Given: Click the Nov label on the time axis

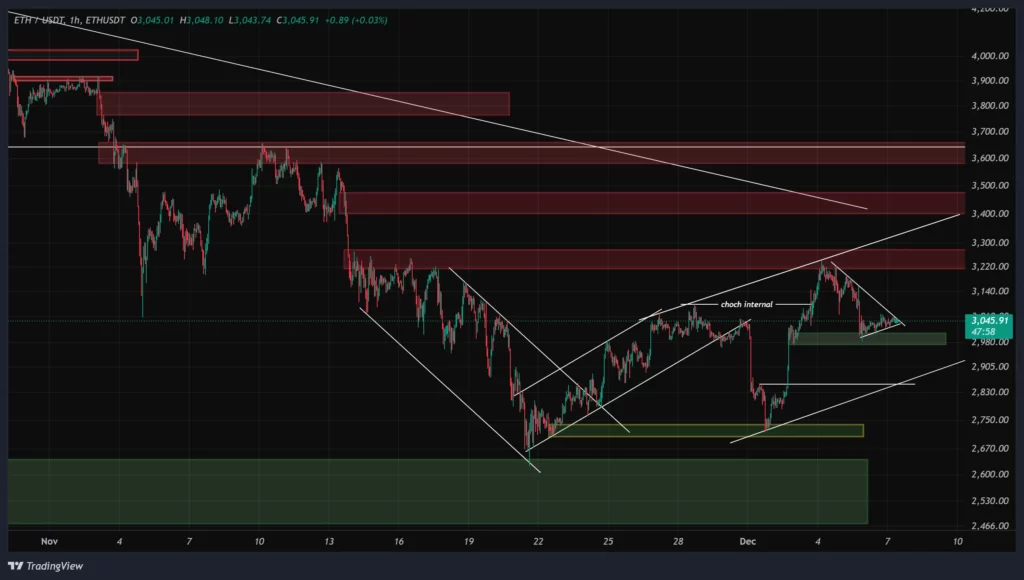Looking at the screenshot, I should (x=50, y=542).
